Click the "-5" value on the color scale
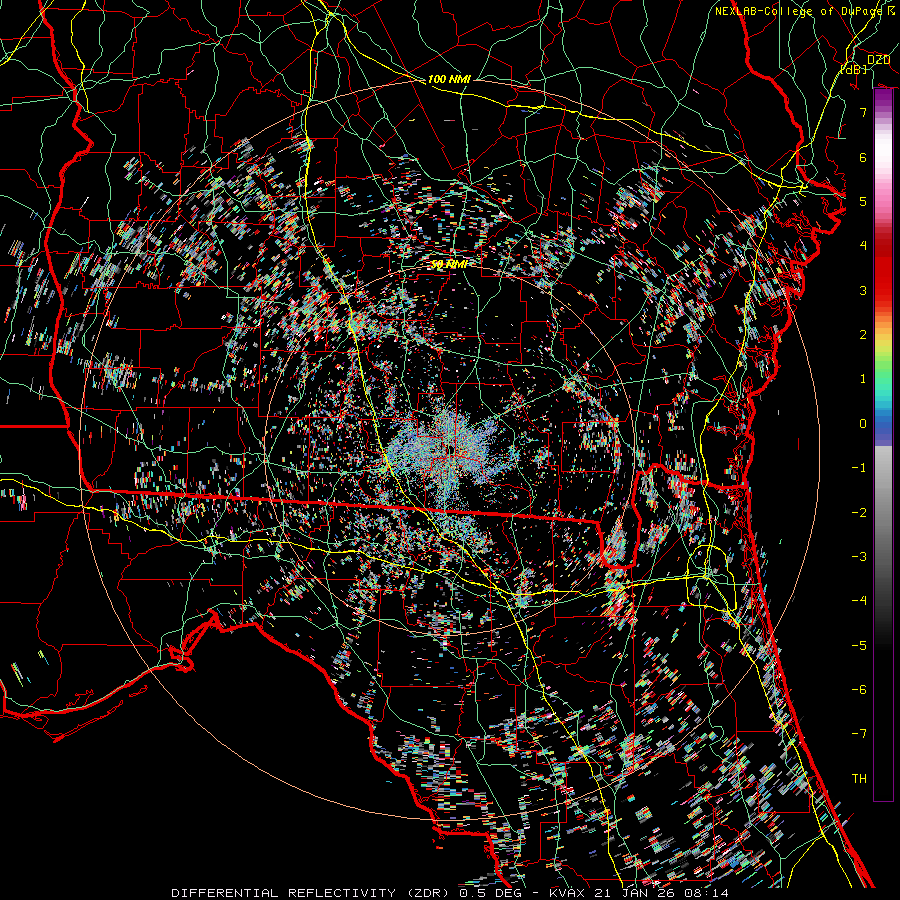This screenshot has width=900, height=900. pos(859,645)
